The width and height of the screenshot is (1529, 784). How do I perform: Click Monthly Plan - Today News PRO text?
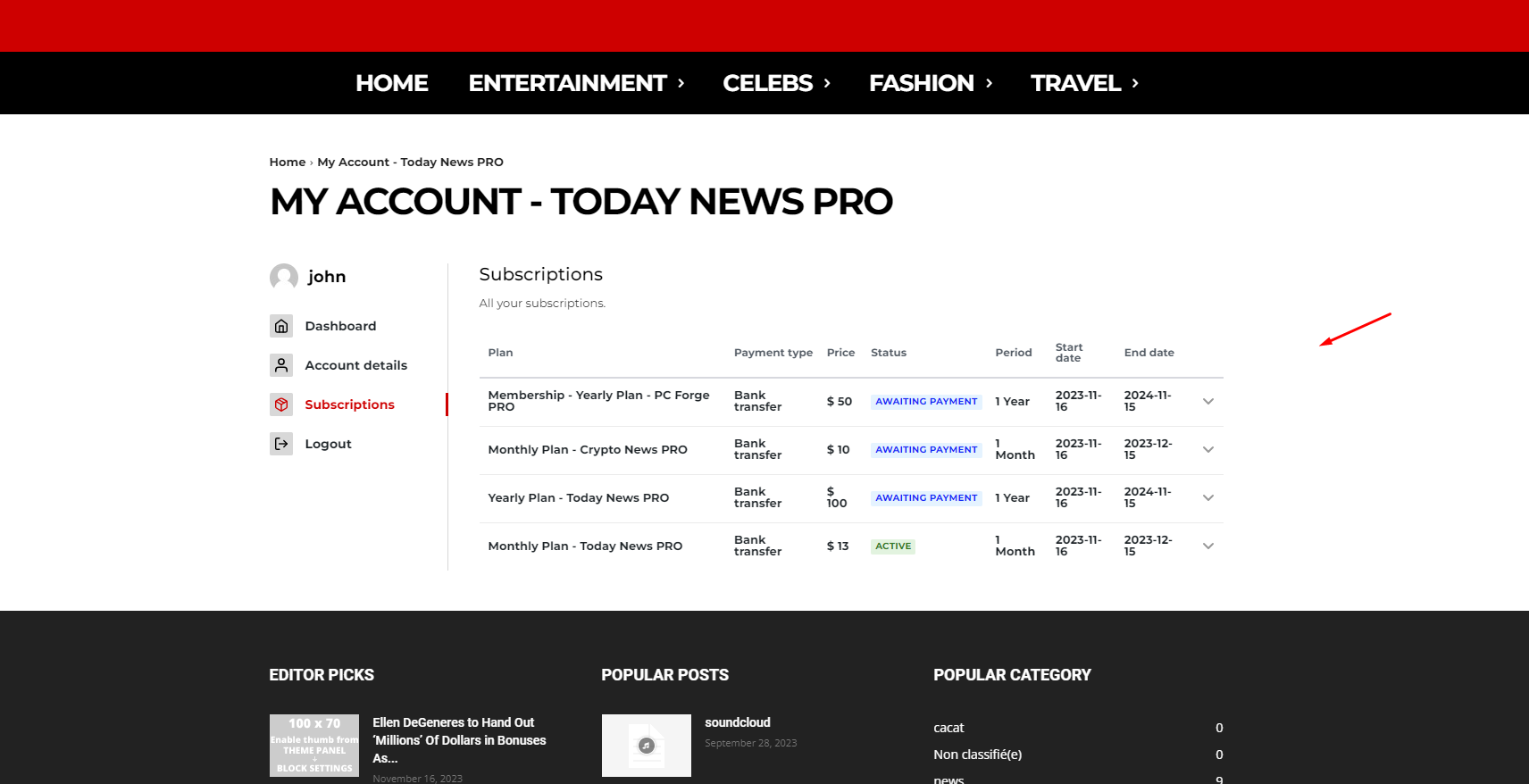585,546
